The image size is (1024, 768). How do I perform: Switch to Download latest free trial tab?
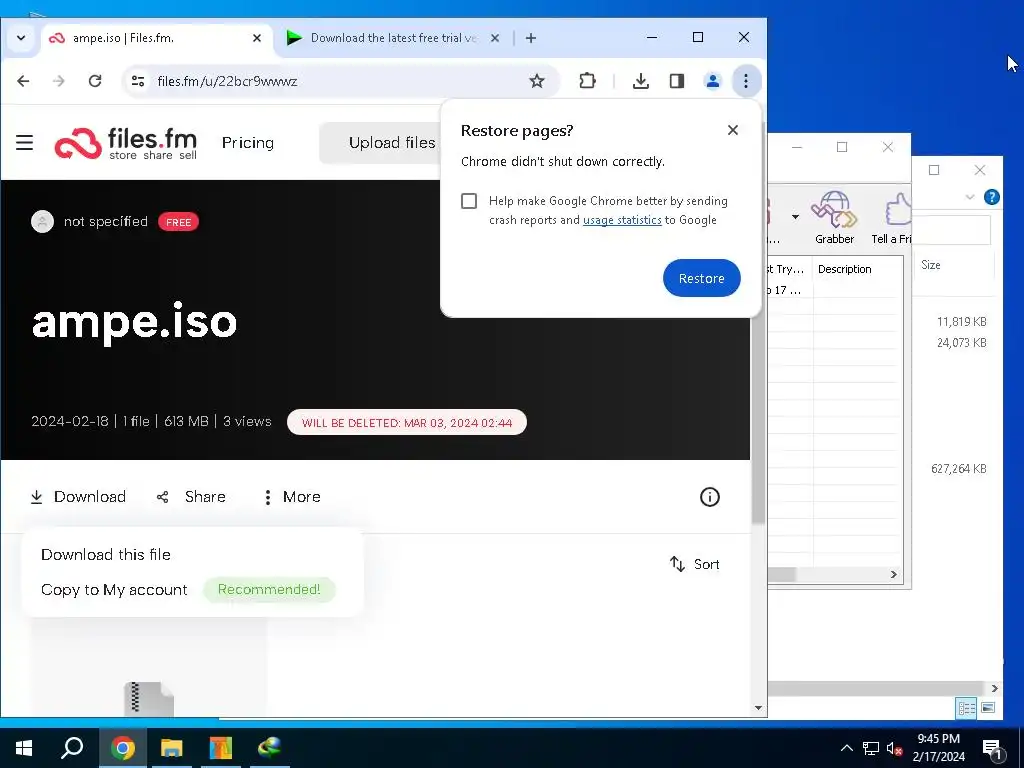pos(393,38)
